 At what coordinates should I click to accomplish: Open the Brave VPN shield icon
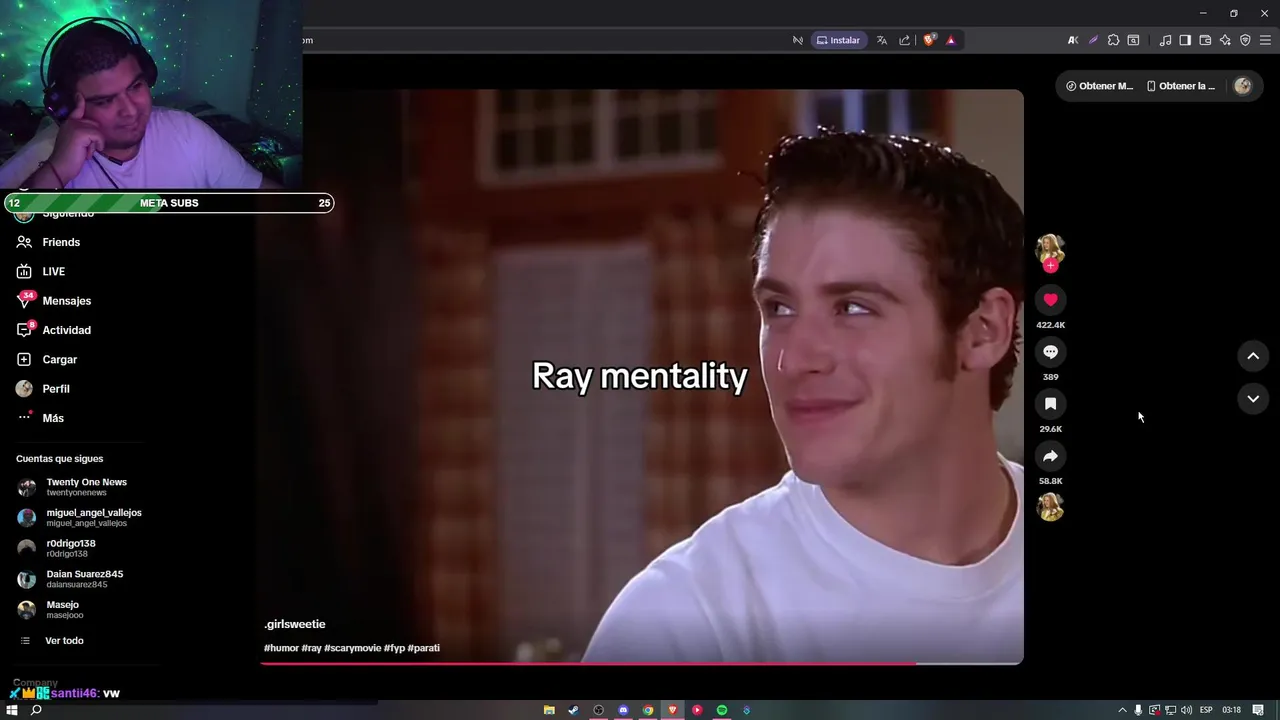(x=1245, y=40)
